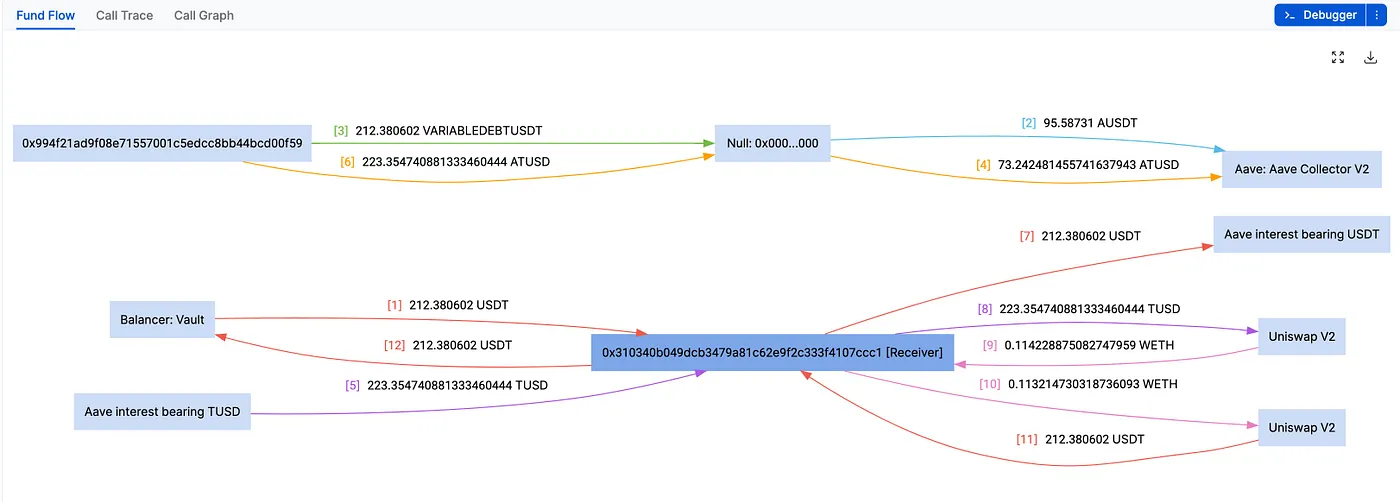Select the 0x994f21ad9f08 sender address node
Image resolution: width=1400 pixels, height=502 pixels.
pos(162,143)
